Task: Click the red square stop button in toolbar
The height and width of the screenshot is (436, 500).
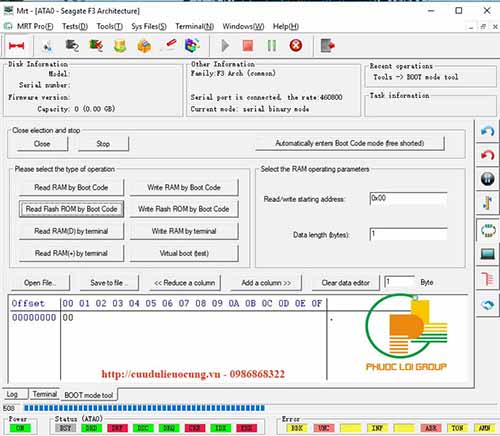Action: [248, 46]
